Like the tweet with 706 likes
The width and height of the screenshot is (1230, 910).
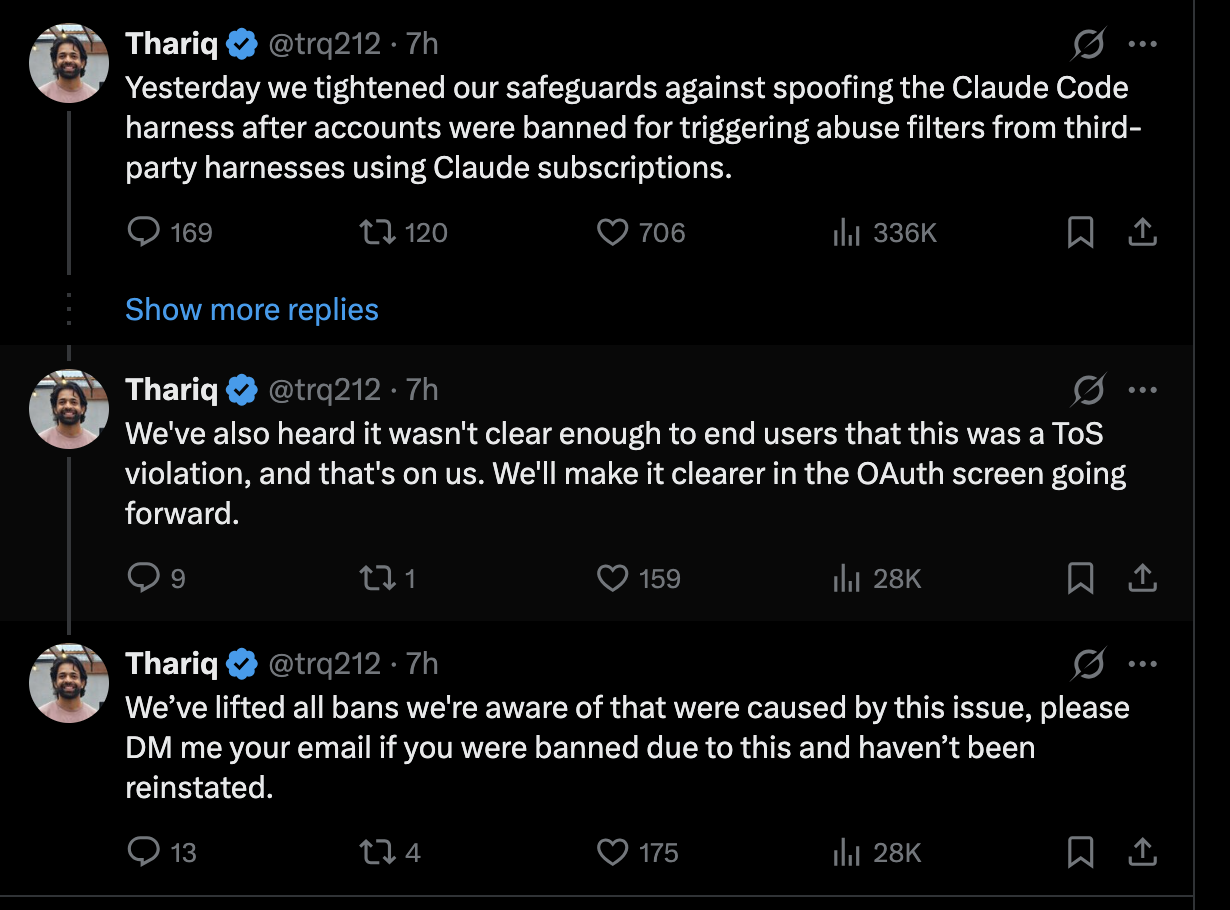612,233
